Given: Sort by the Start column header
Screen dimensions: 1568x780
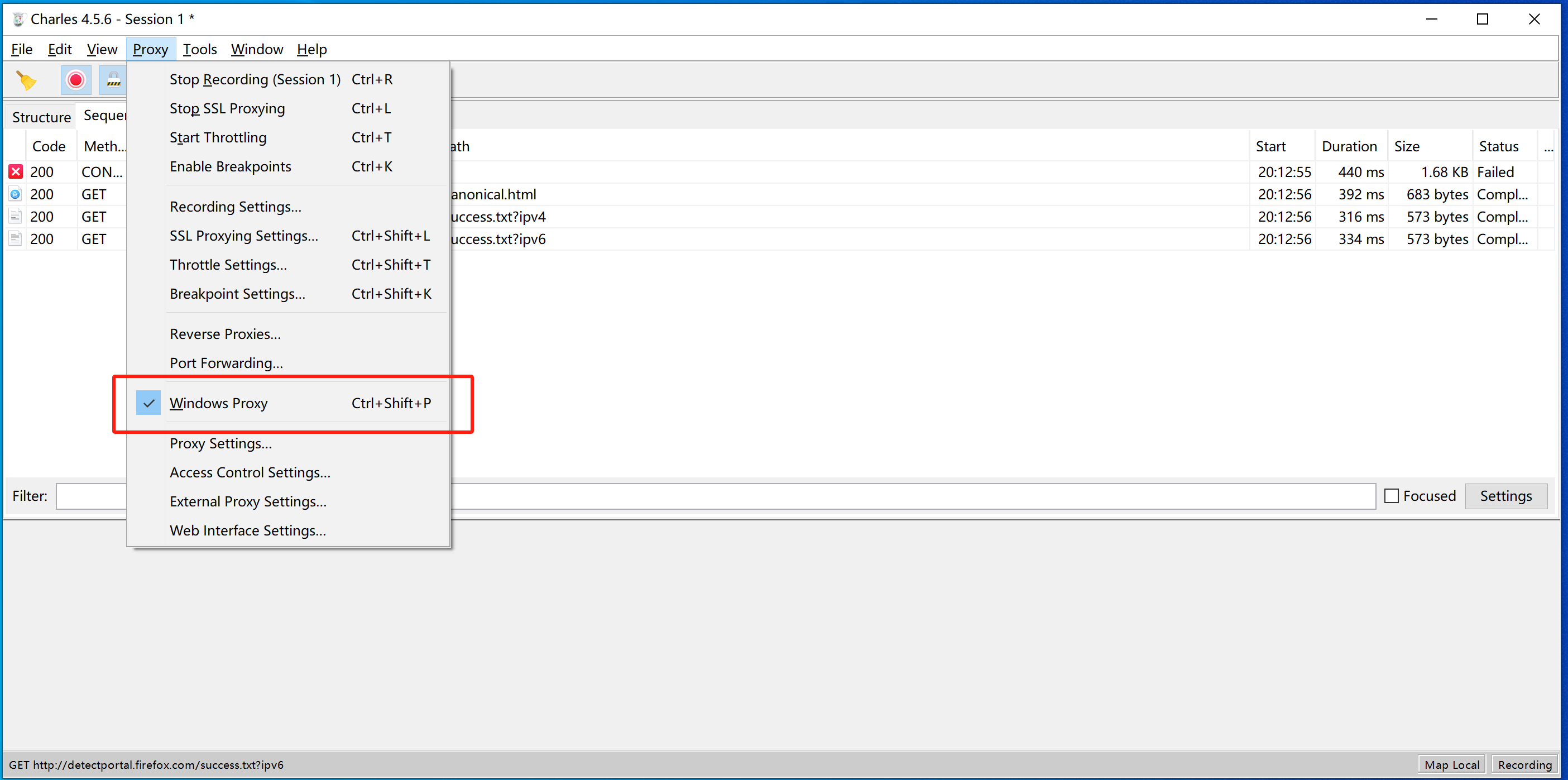Looking at the screenshot, I should (x=1282, y=147).
